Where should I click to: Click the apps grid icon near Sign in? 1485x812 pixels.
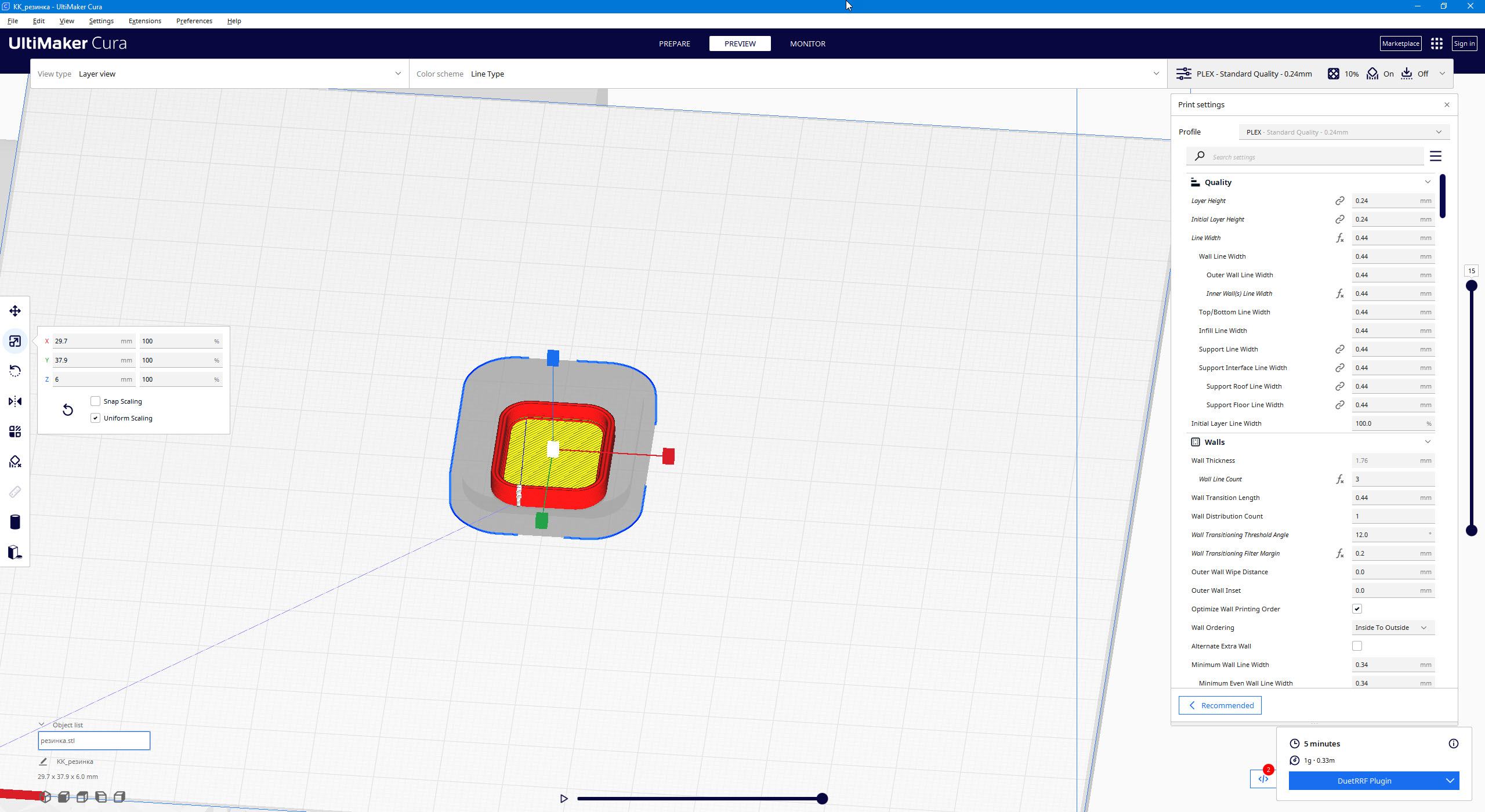1436,43
